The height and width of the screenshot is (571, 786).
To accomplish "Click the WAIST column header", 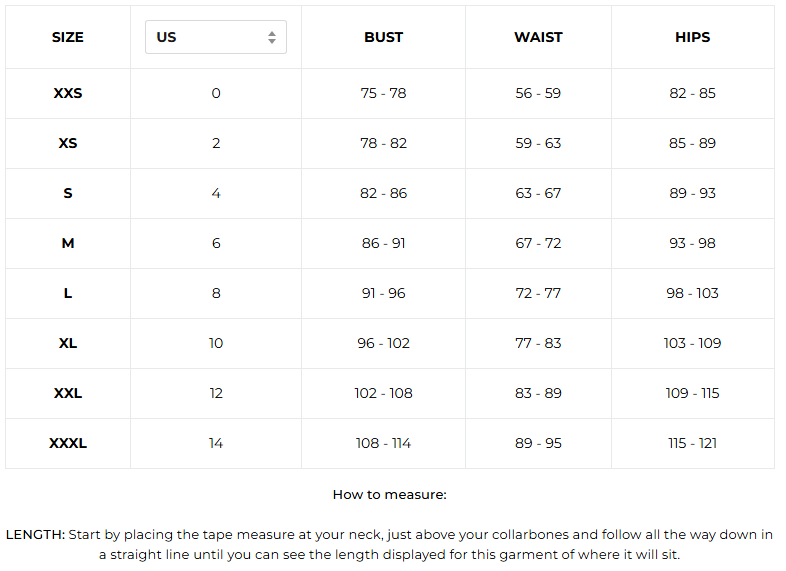I will pyautogui.click(x=538, y=37).
